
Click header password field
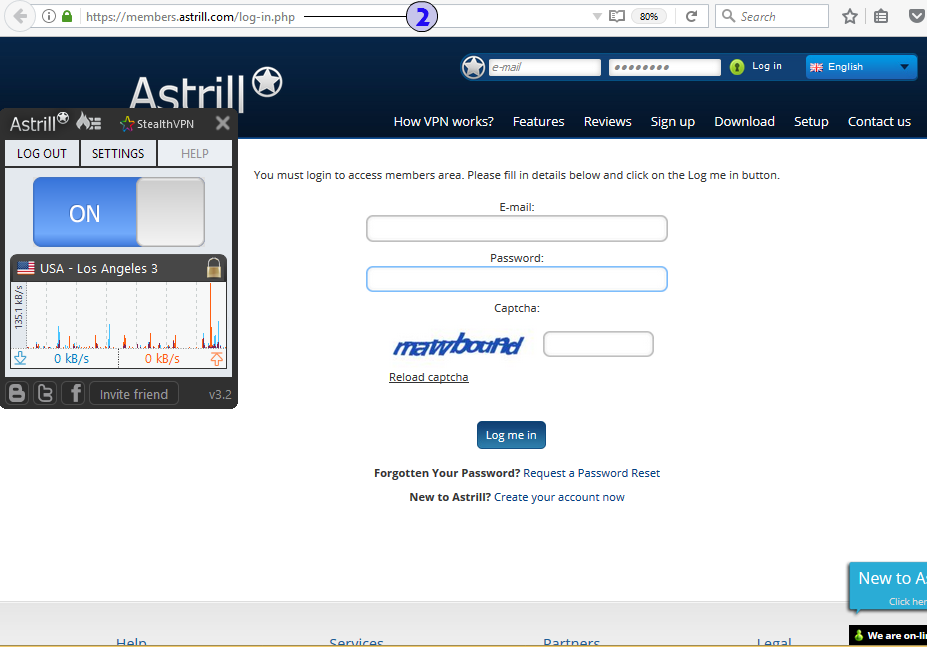(665, 67)
